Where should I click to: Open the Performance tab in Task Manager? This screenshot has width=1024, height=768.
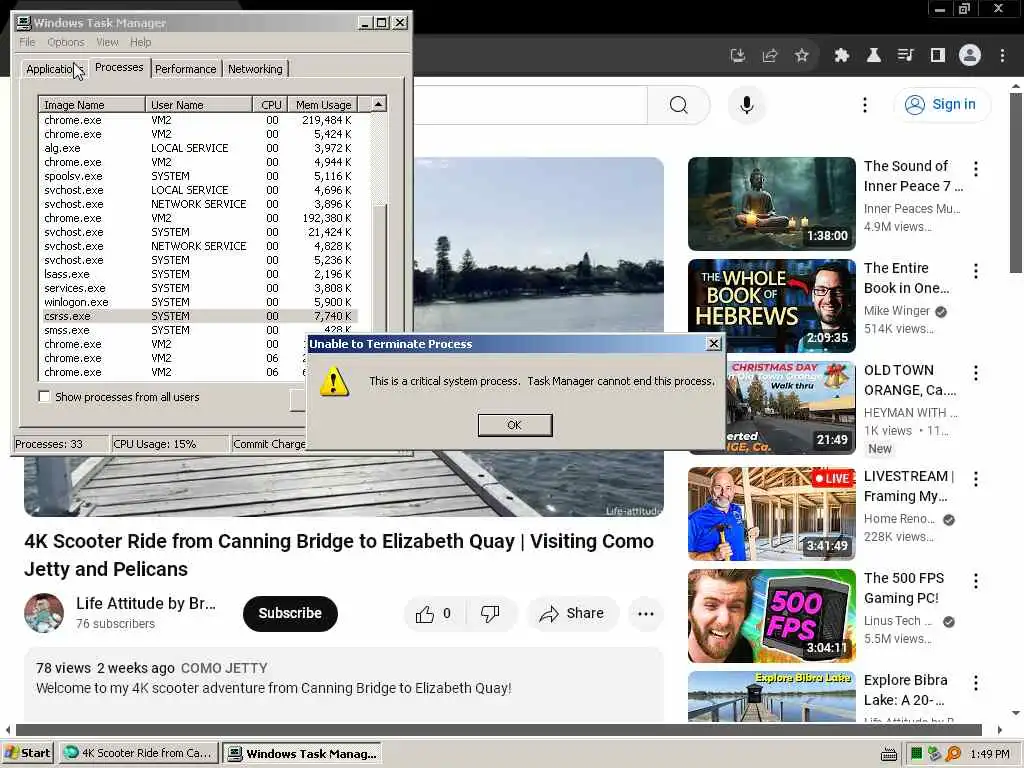(x=185, y=69)
